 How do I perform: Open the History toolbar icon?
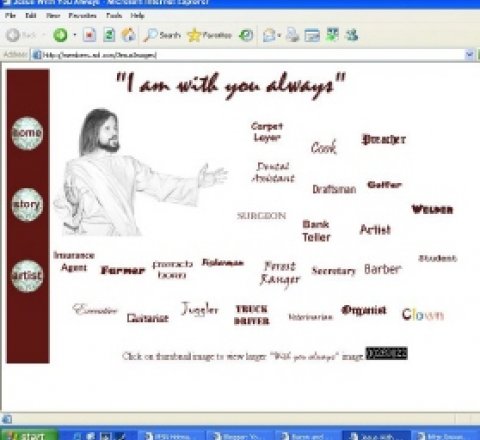click(246, 35)
